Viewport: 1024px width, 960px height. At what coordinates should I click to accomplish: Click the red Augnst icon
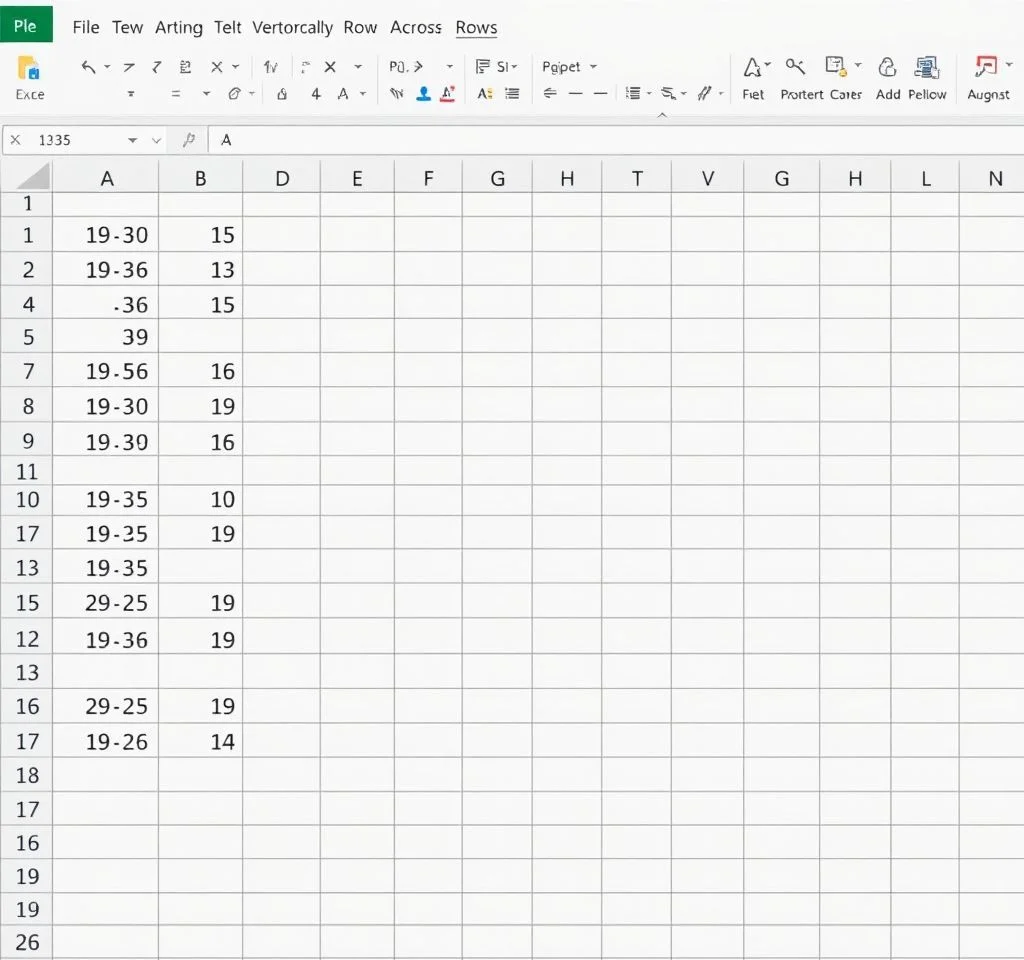click(x=985, y=67)
